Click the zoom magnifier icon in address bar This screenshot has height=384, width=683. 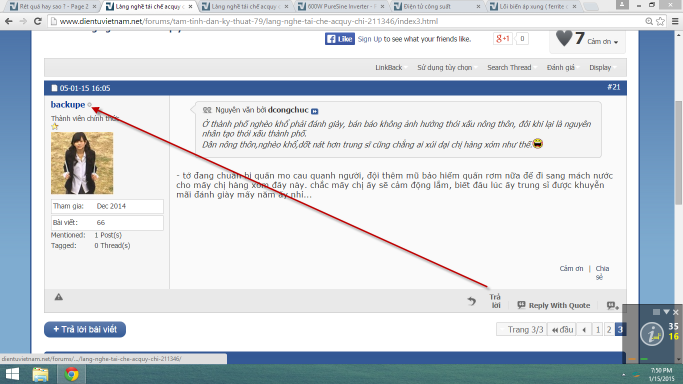(649, 21)
